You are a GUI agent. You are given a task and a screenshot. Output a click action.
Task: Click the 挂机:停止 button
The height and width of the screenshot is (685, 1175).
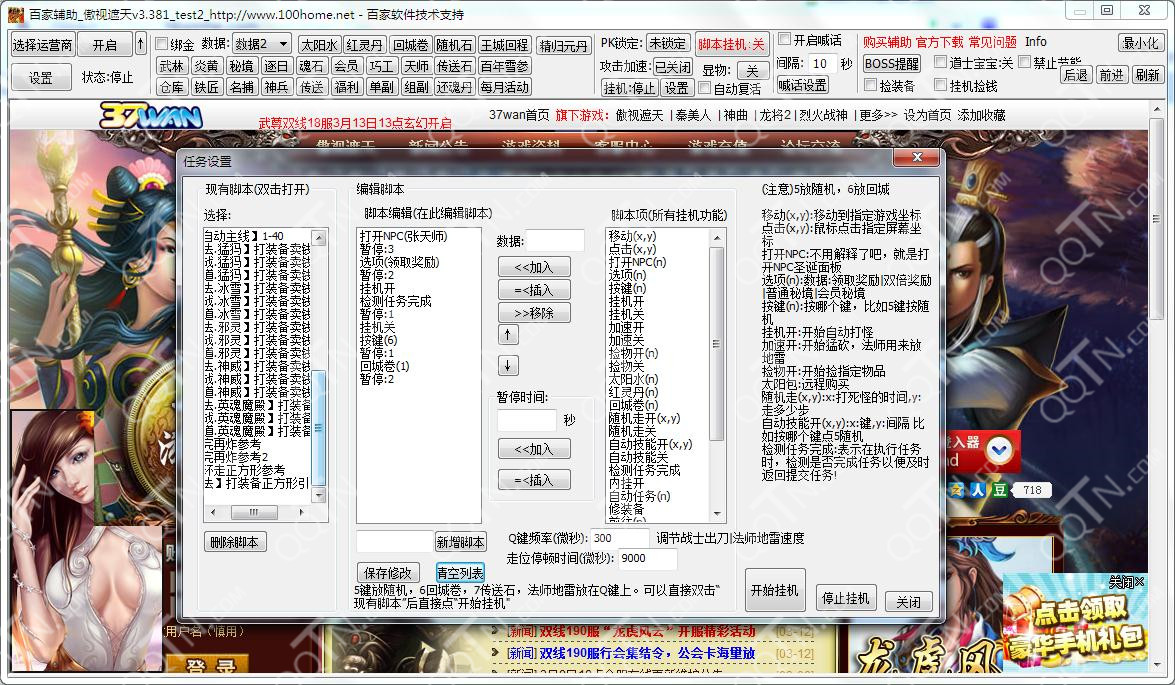tap(629, 88)
